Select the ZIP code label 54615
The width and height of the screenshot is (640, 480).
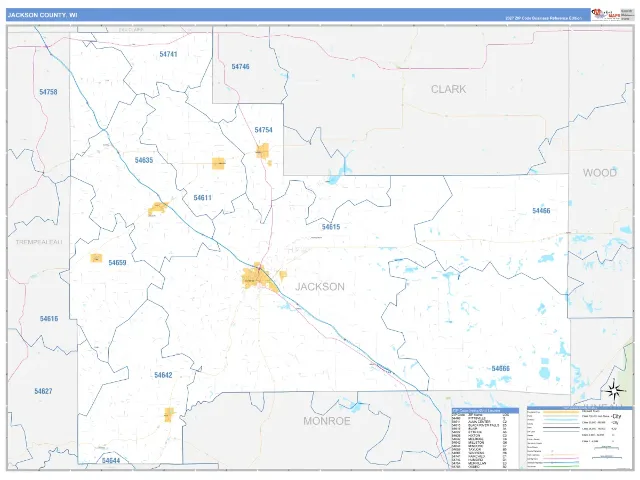click(x=331, y=227)
